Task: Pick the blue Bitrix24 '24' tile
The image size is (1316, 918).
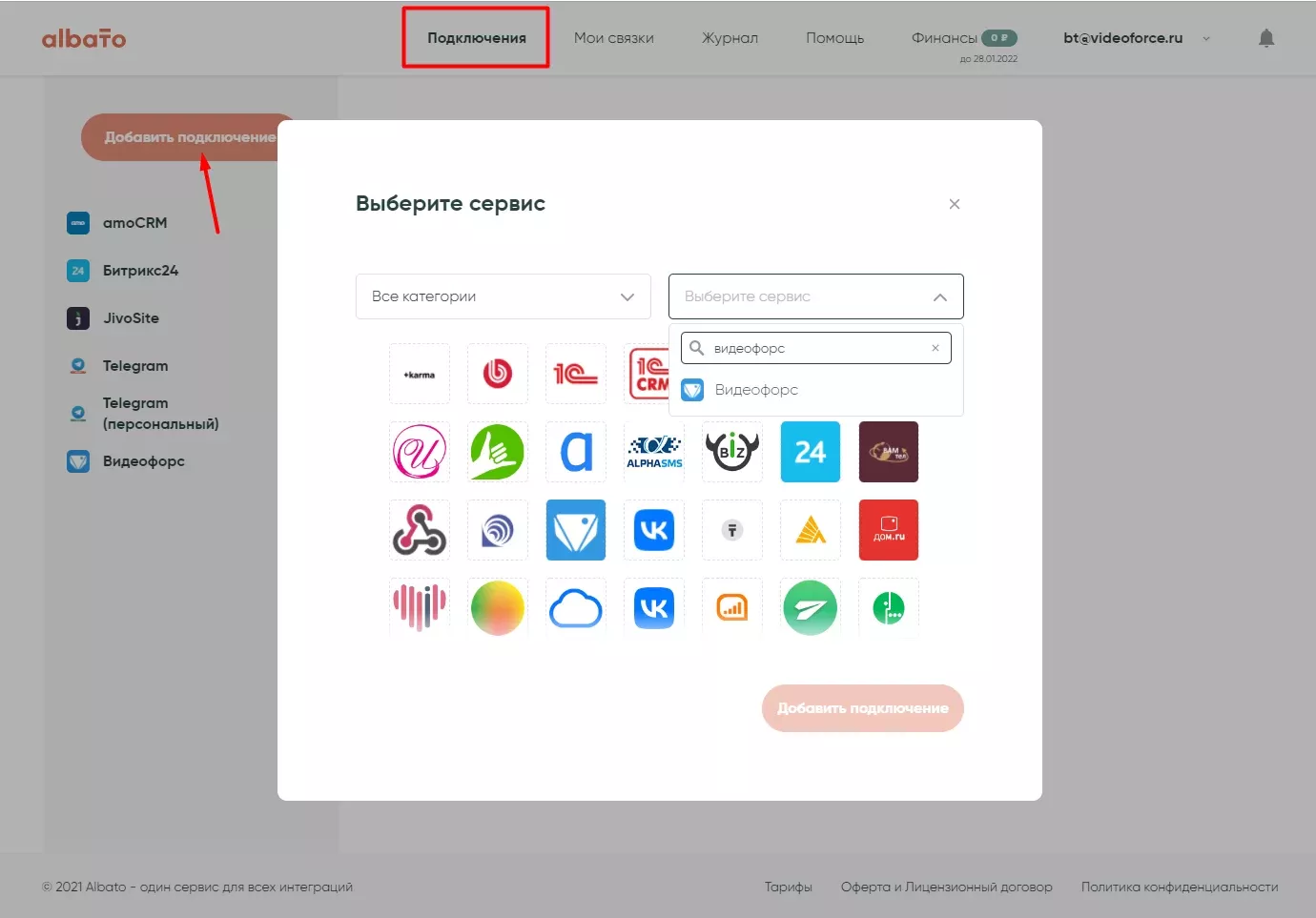Action: pos(810,452)
